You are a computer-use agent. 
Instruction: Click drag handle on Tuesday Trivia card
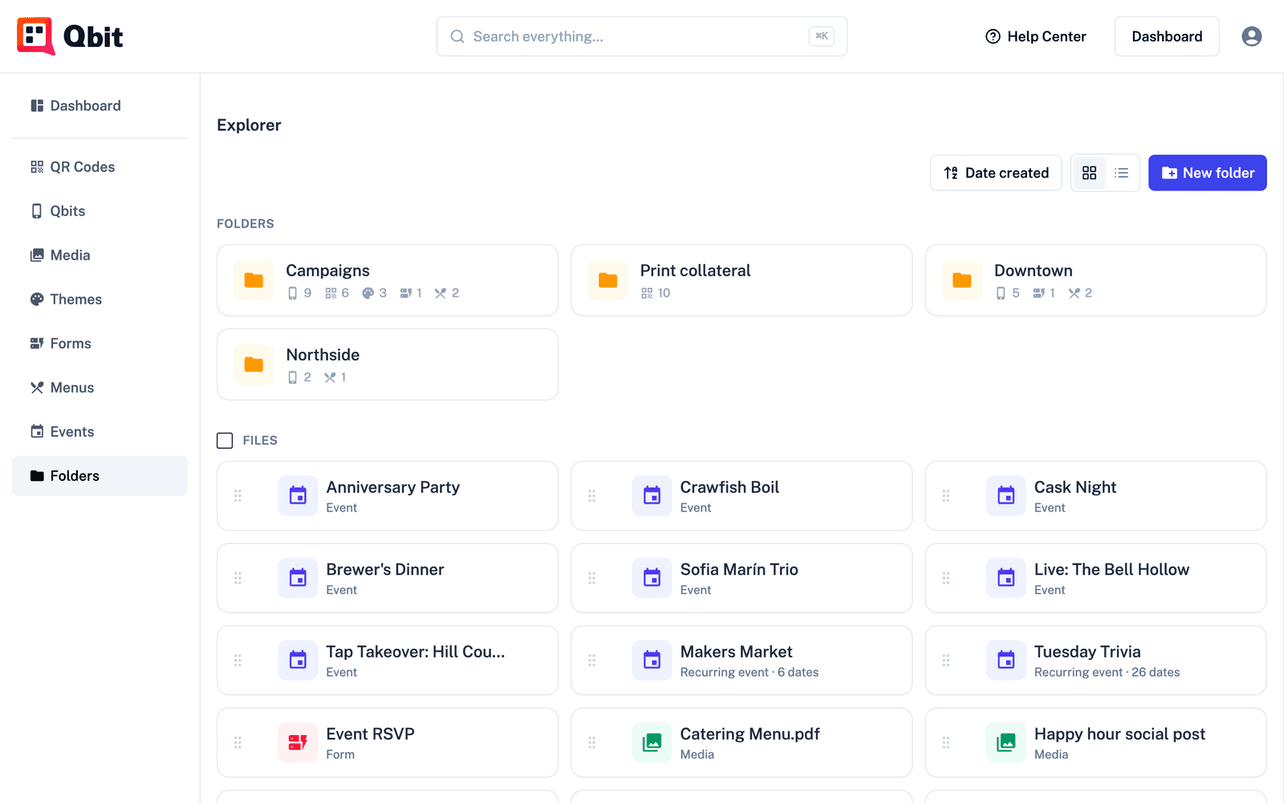(946, 660)
